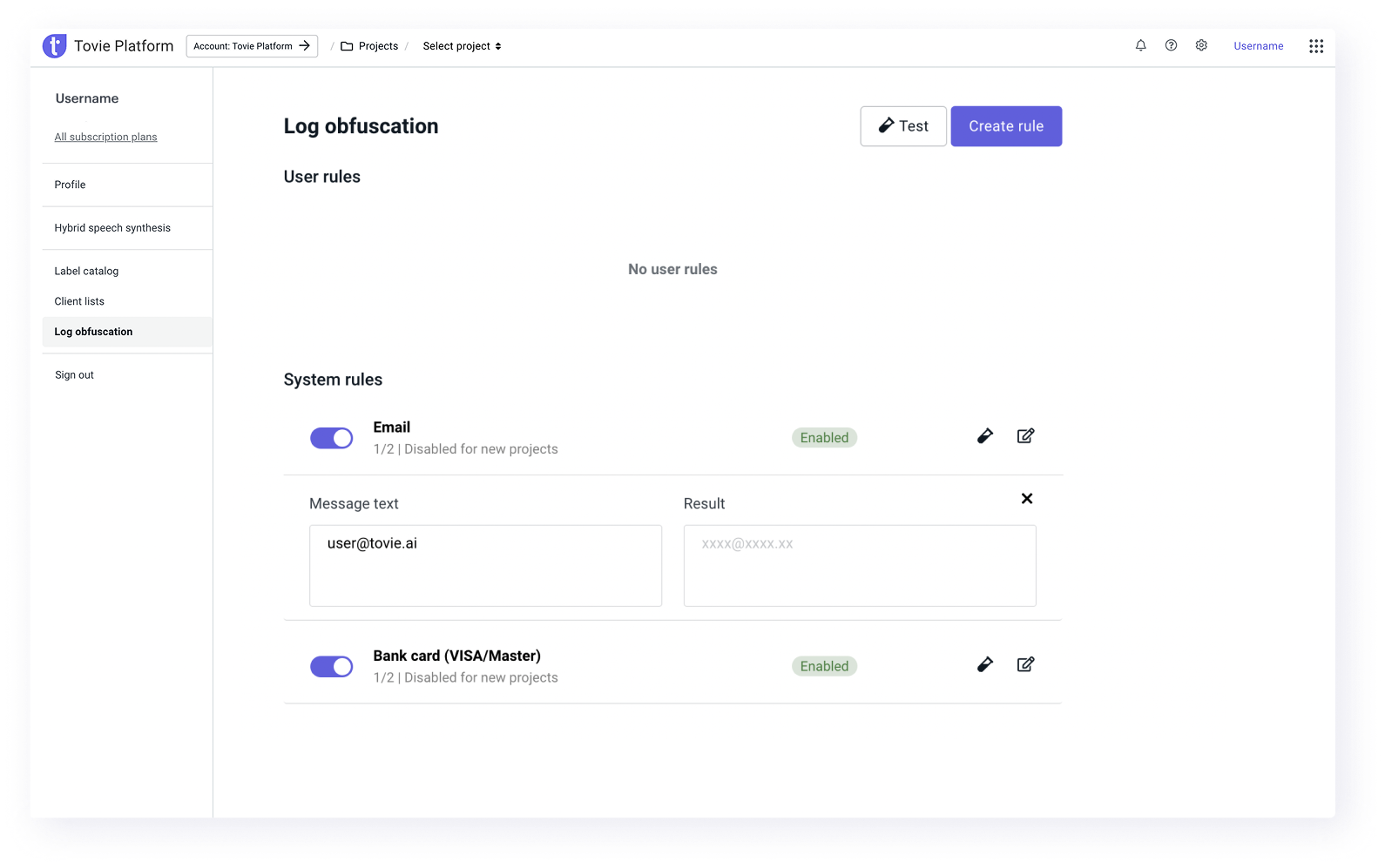Click the test icon for Email rule

[985, 436]
